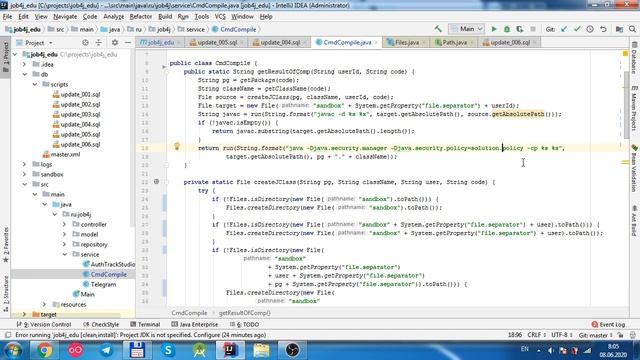Run the Main configuration with green play

coord(494,29)
